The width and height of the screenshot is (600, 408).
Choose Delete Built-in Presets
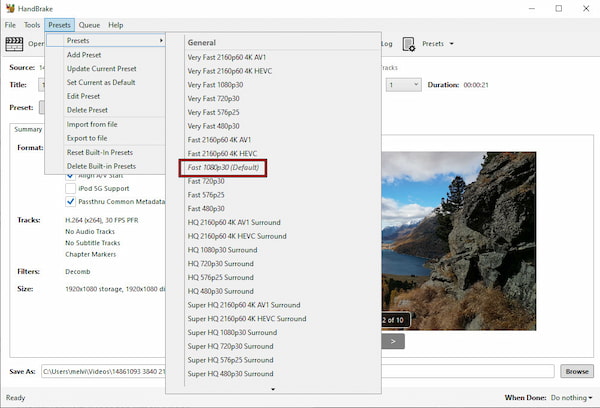[101, 166]
